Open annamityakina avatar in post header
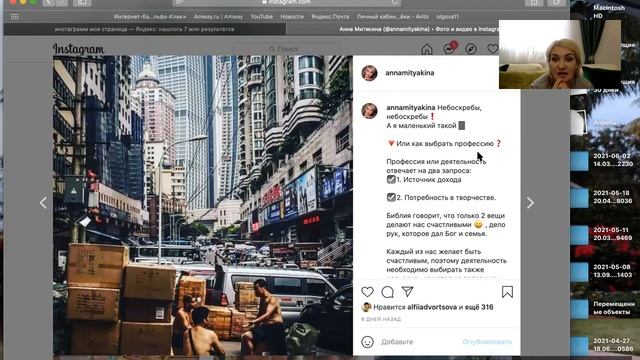 pyautogui.click(x=369, y=73)
